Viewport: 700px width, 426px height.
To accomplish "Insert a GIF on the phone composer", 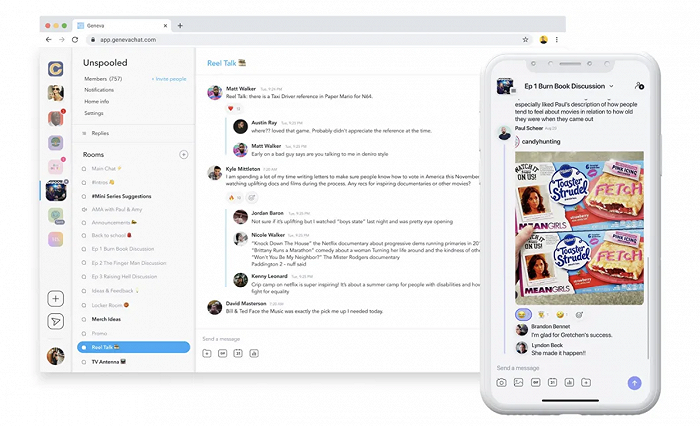I will click(x=535, y=383).
